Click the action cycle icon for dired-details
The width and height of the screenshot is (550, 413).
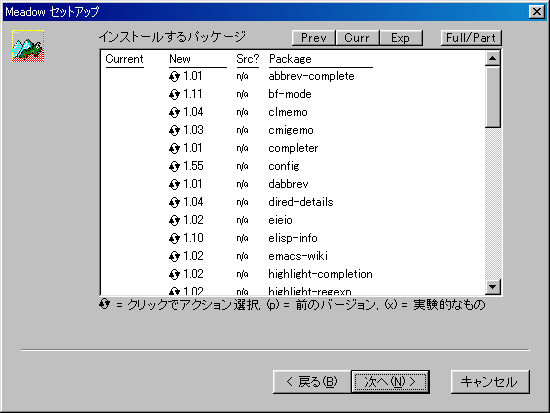coord(174,202)
